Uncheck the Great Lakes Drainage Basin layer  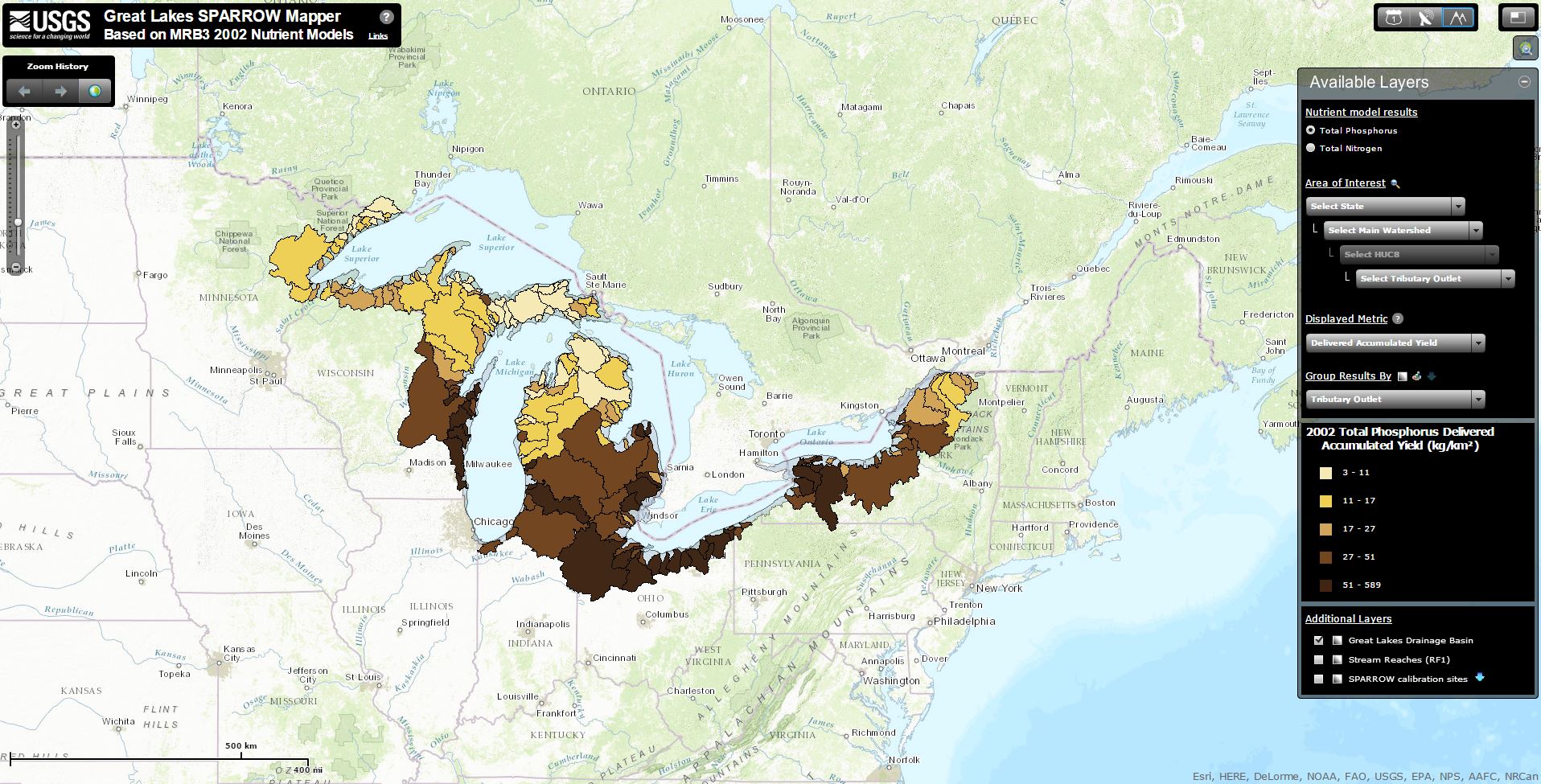[x=1318, y=641]
